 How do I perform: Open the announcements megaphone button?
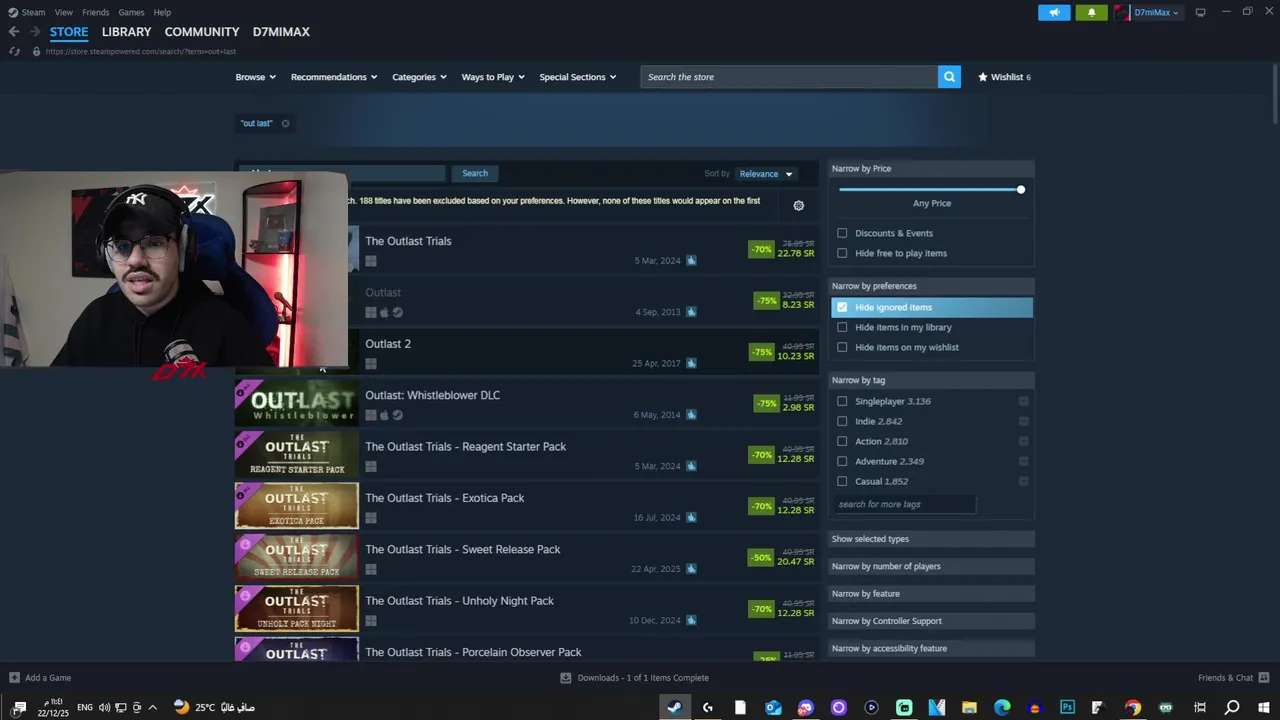click(x=1054, y=12)
